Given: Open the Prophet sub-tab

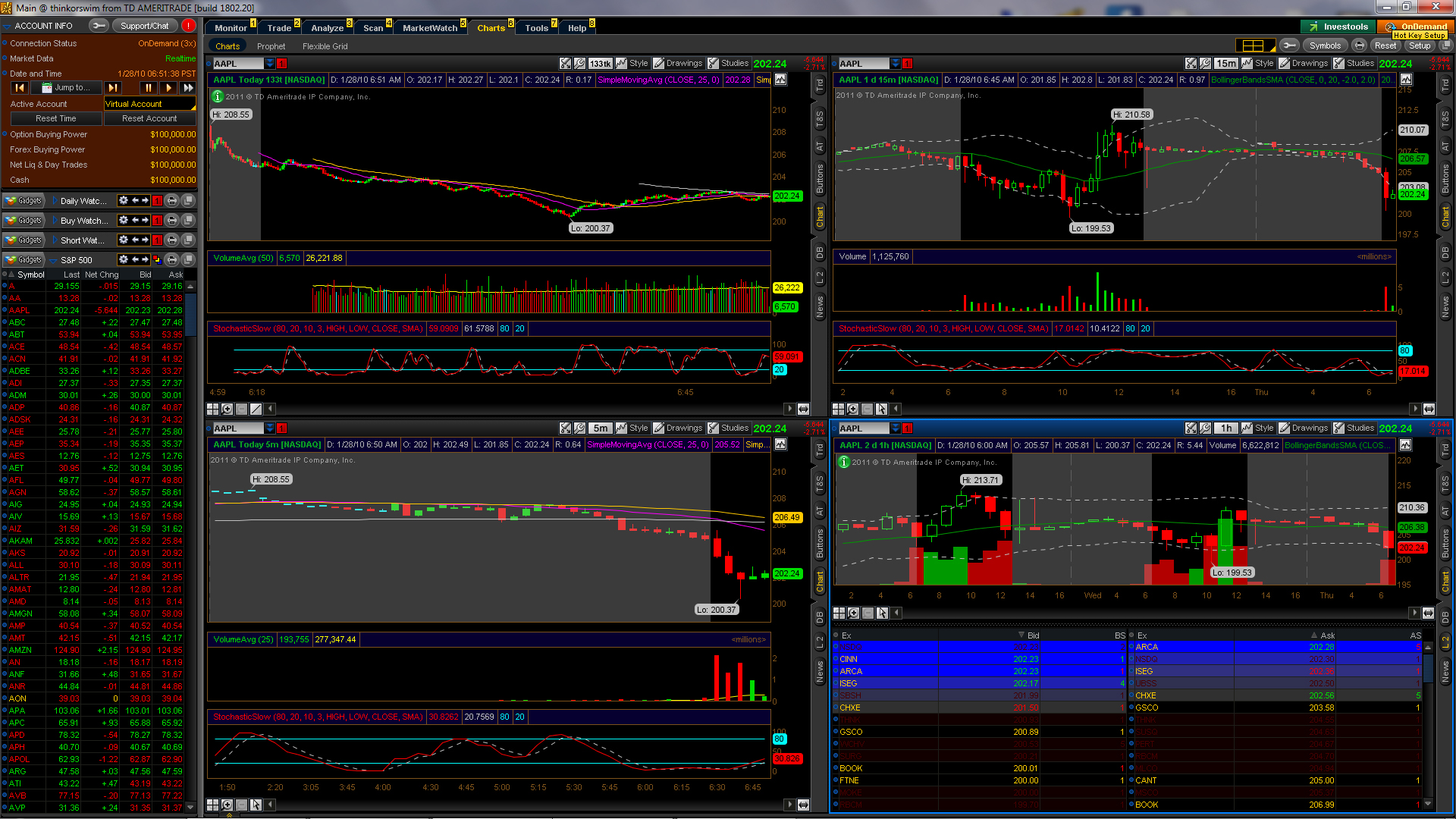Looking at the screenshot, I should click(271, 46).
